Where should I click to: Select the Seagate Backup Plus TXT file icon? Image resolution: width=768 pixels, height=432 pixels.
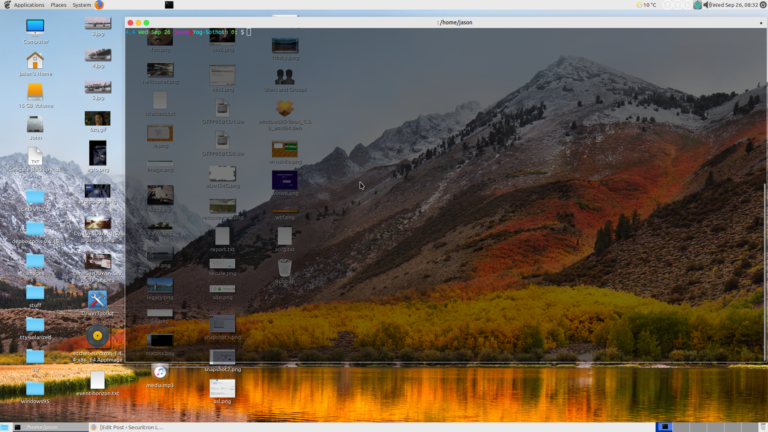(x=35, y=156)
